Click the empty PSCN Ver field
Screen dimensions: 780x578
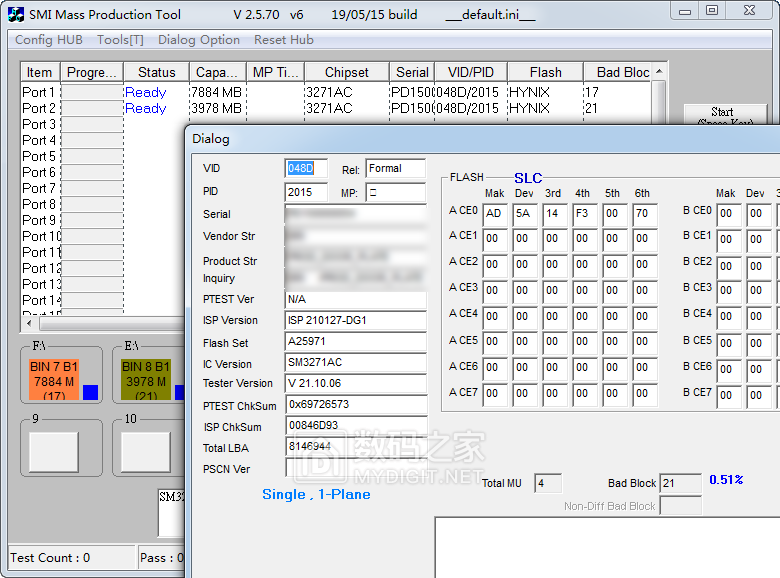pos(356,468)
